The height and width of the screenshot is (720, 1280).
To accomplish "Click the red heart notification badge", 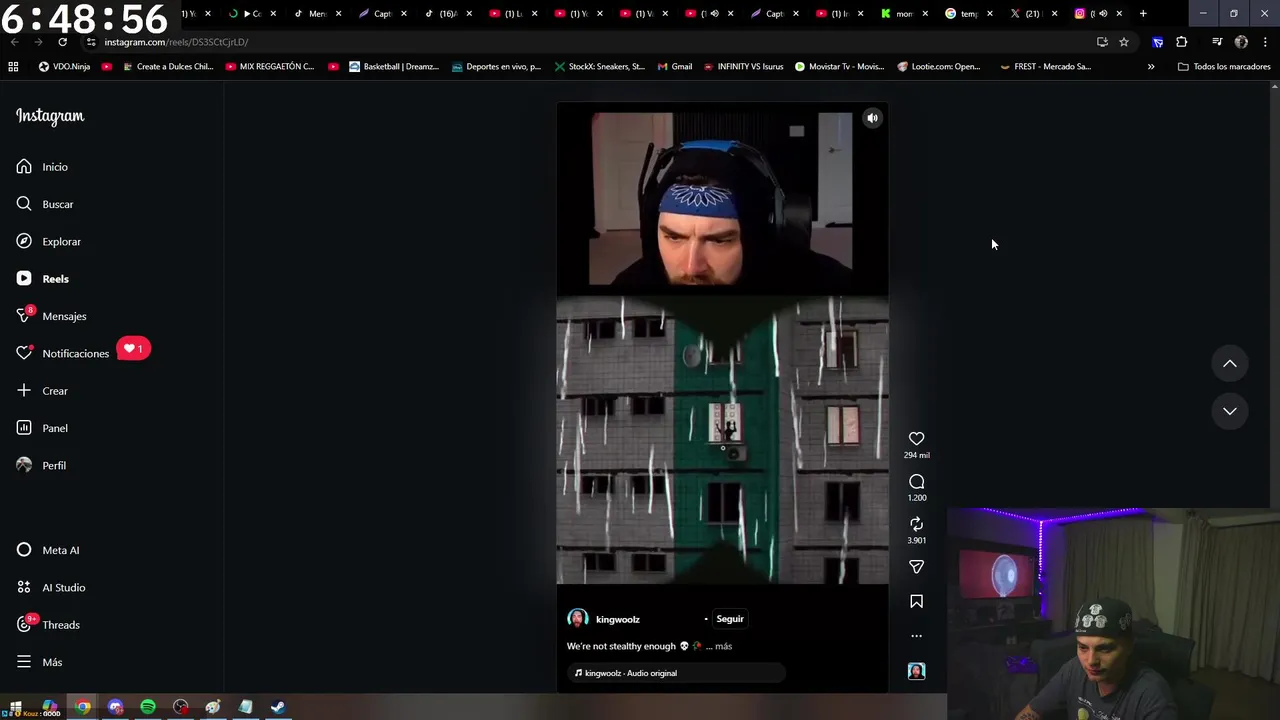I will point(133,349).
